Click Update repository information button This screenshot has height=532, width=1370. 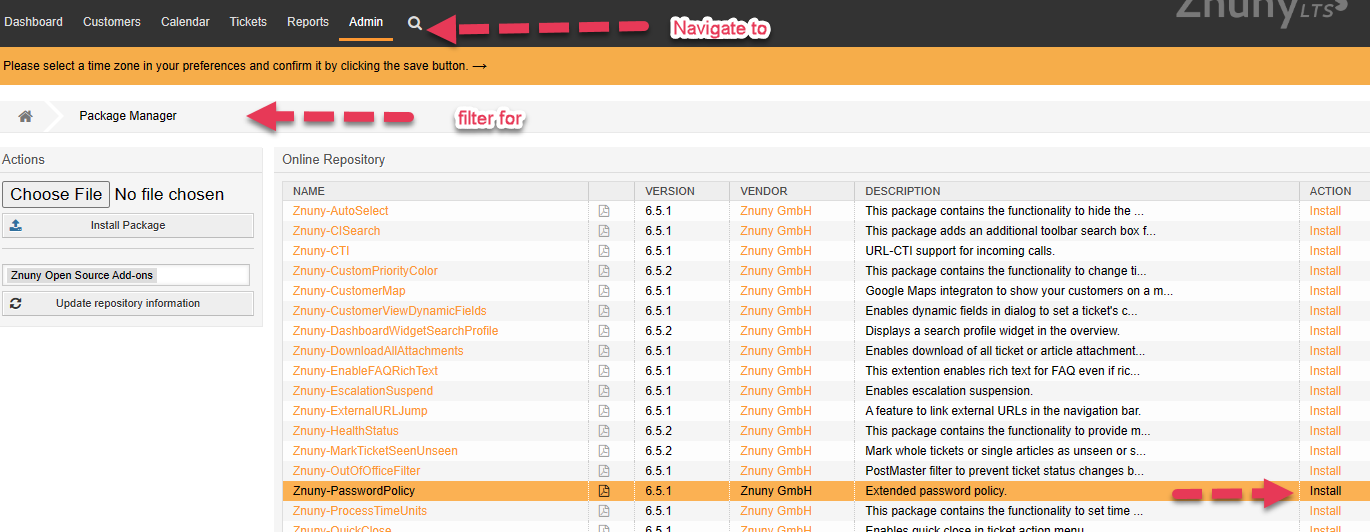point(128,303)
